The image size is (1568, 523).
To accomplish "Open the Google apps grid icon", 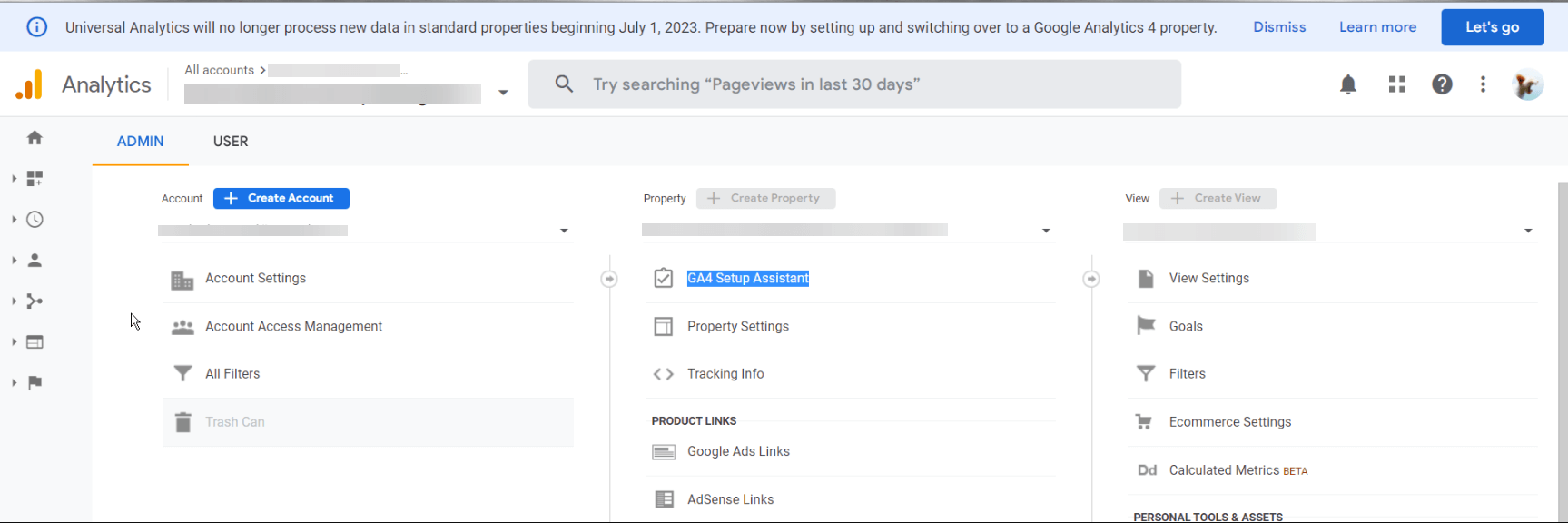I will click(x=1397, y=84).
